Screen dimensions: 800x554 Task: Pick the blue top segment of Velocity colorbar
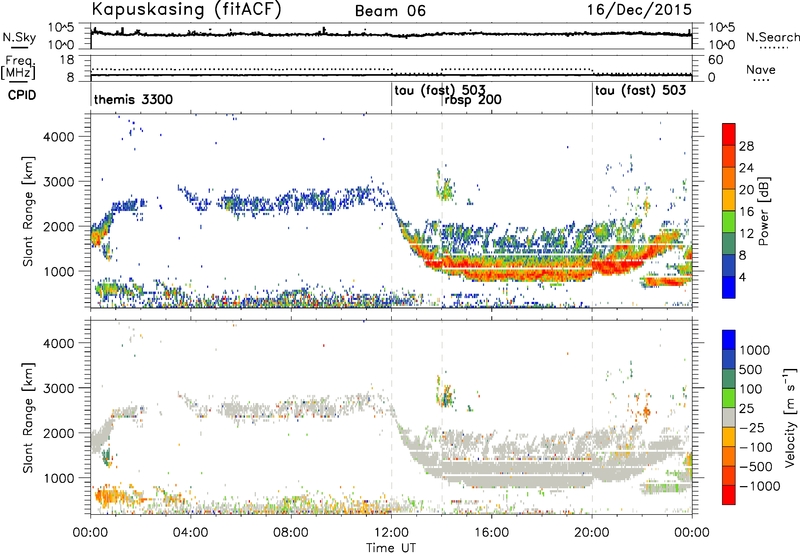coord(729,340)
